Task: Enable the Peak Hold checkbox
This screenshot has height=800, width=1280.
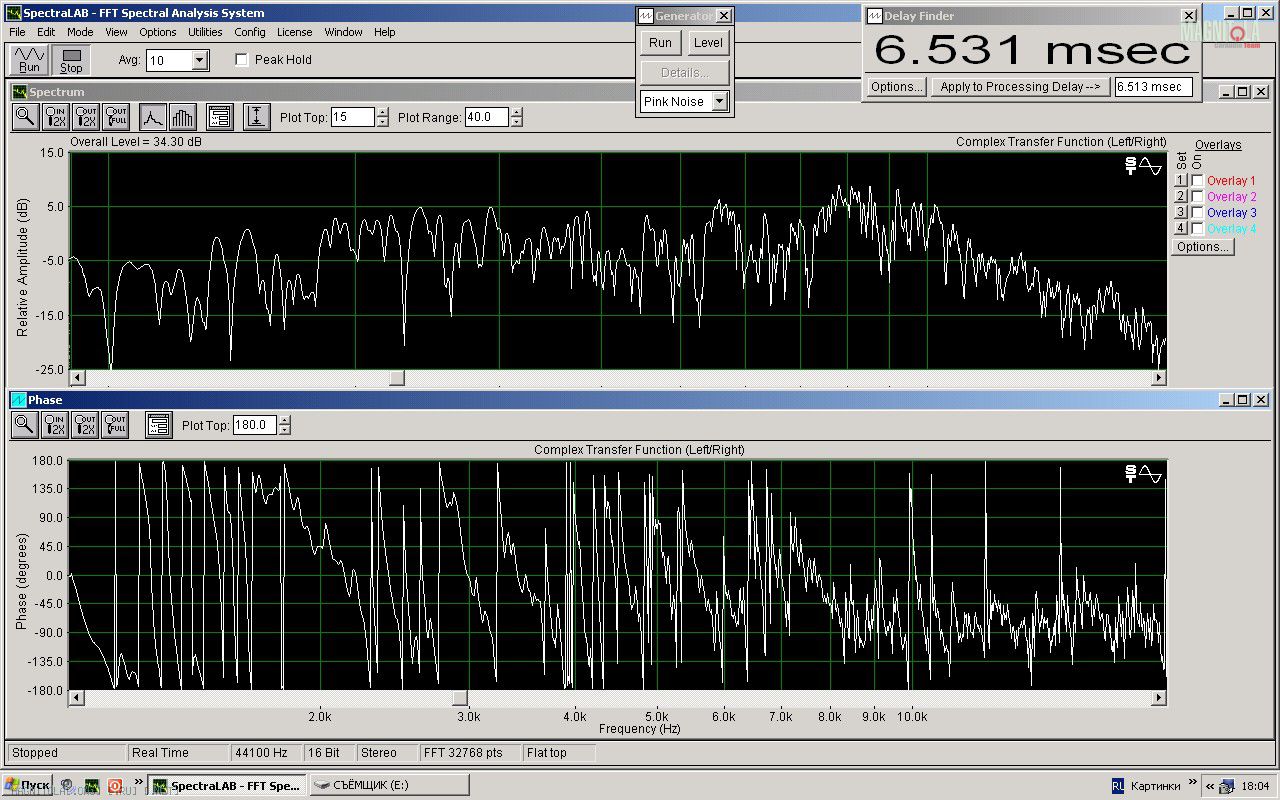Action: 241,60
